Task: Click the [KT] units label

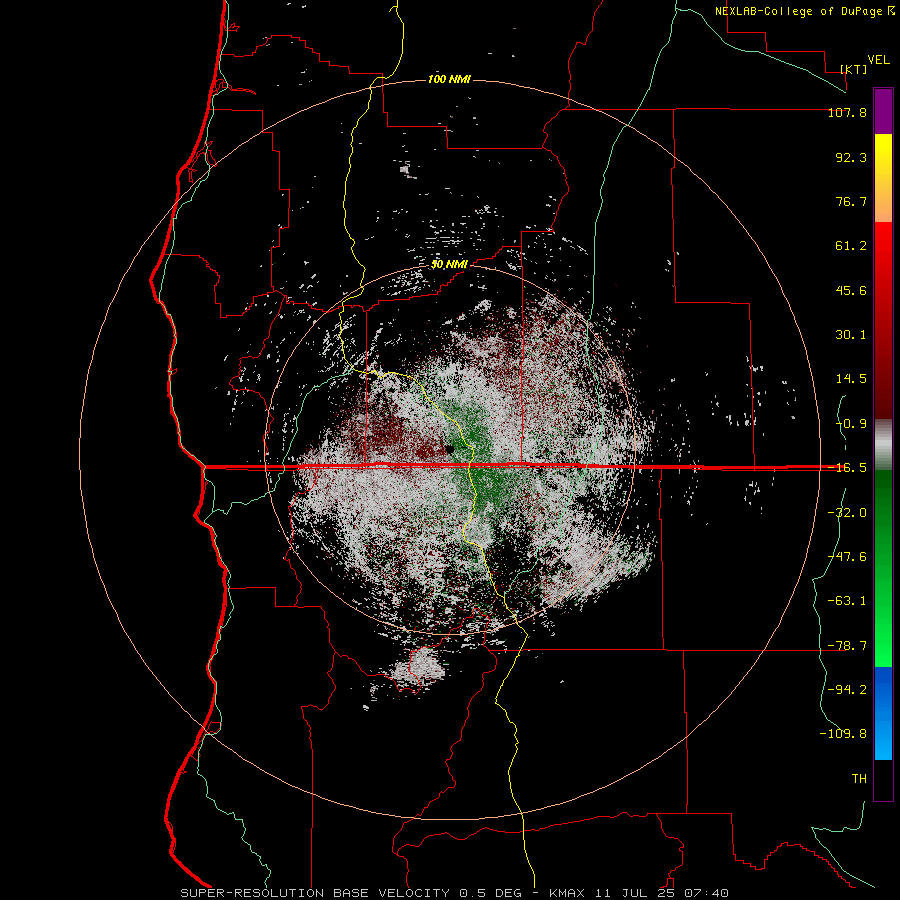Action: click(x=854, y=69)
